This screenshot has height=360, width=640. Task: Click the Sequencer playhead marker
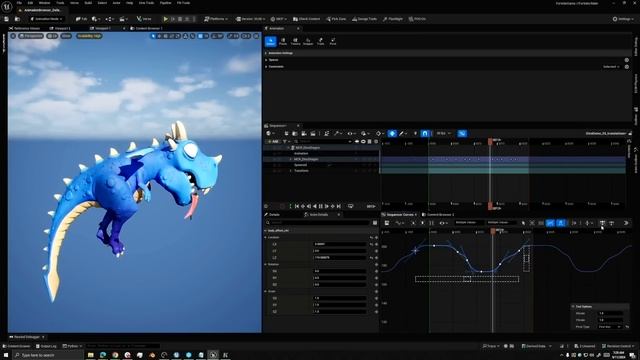pos(490,141)
